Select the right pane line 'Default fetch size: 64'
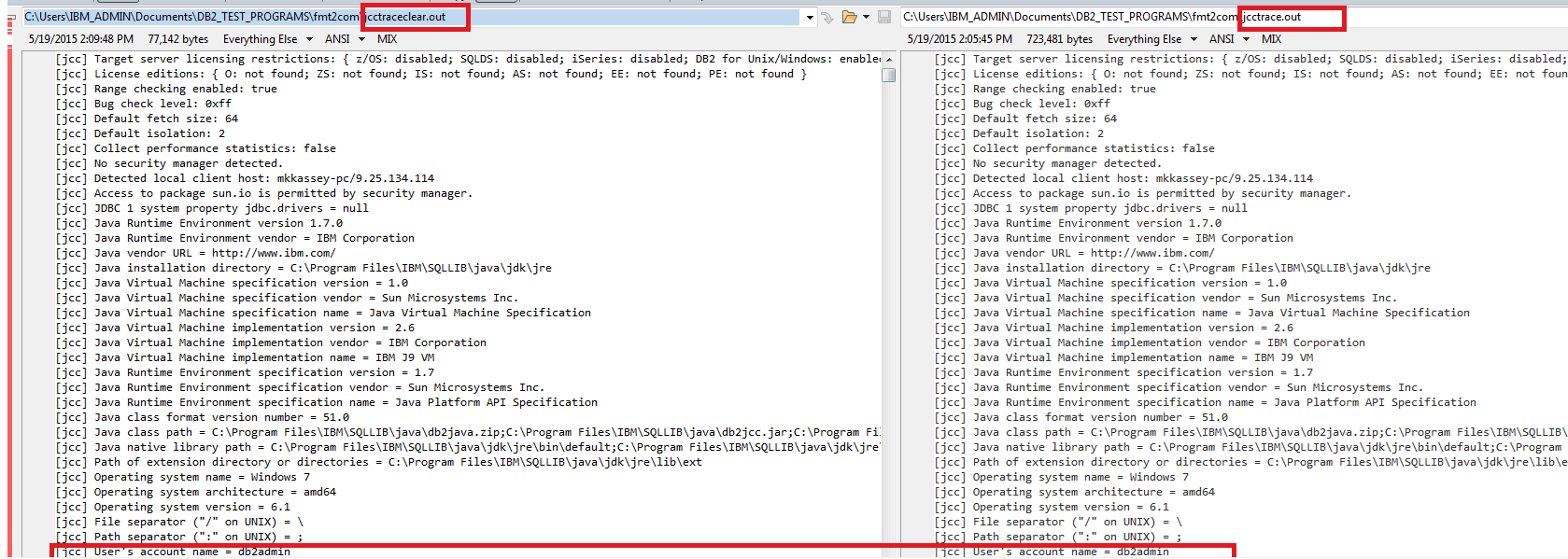Viewport: 1568px width, 559px height. click(1025, 119)
